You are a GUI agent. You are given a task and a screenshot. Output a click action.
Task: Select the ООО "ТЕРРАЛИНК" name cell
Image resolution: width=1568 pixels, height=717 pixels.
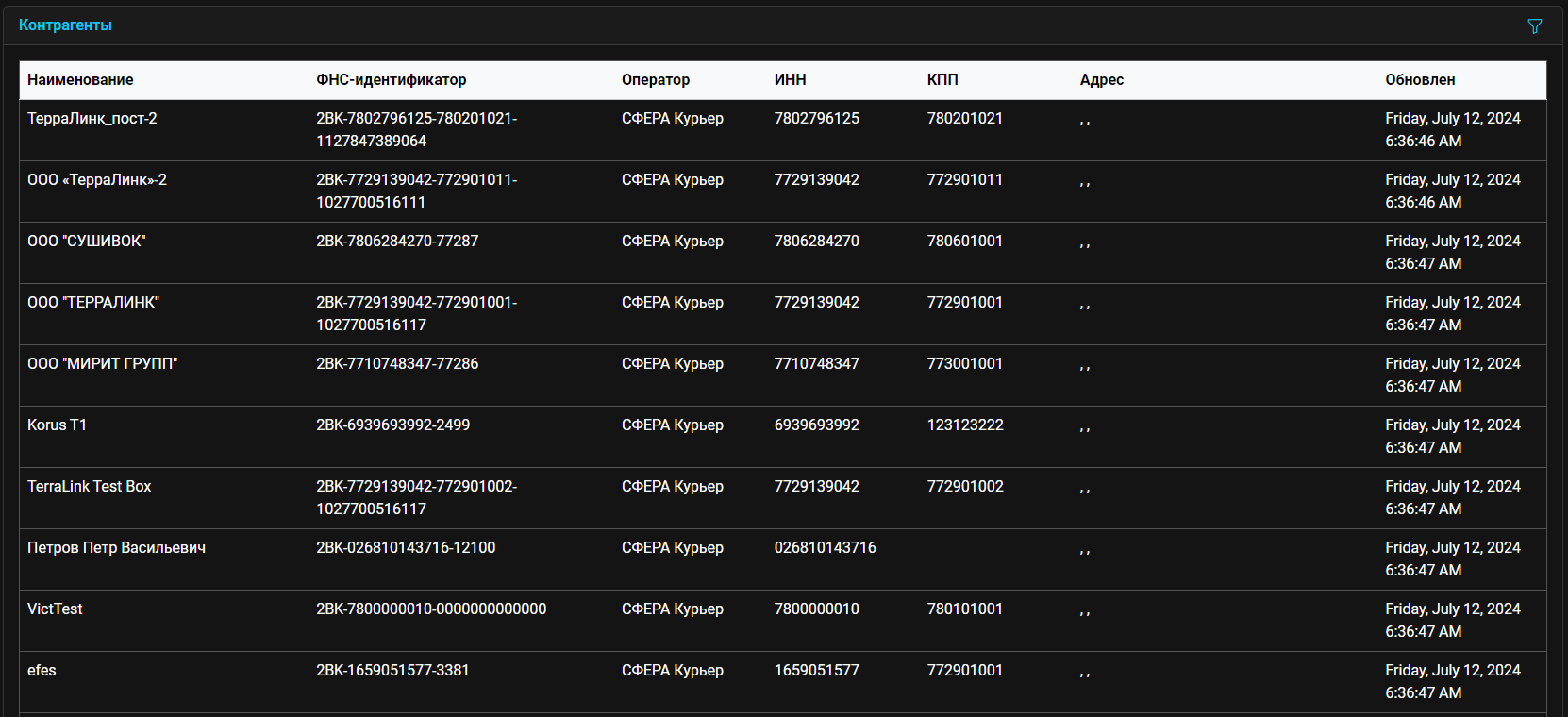coord(93,303)
